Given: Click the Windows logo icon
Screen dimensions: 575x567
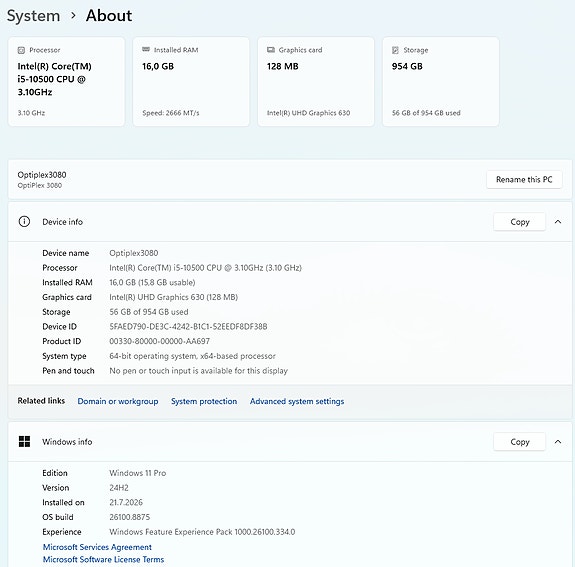Looking at the screenshot, I should 24,442.
